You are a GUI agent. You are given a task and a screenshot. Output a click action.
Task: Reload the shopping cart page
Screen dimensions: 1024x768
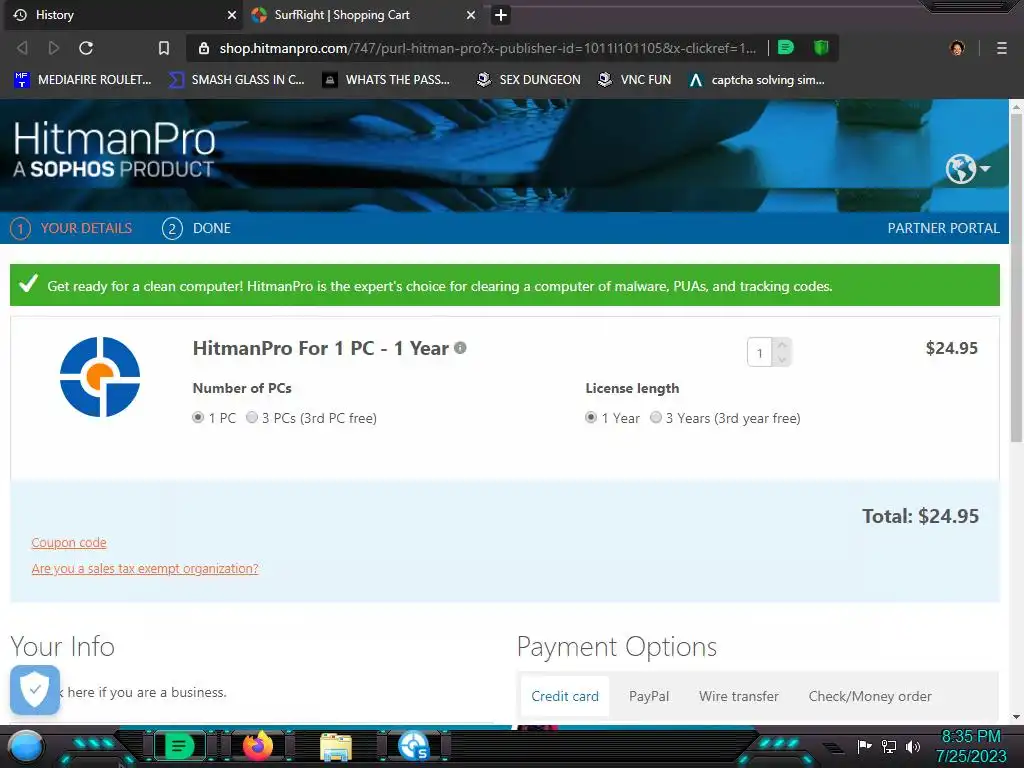tap(86, 48)
